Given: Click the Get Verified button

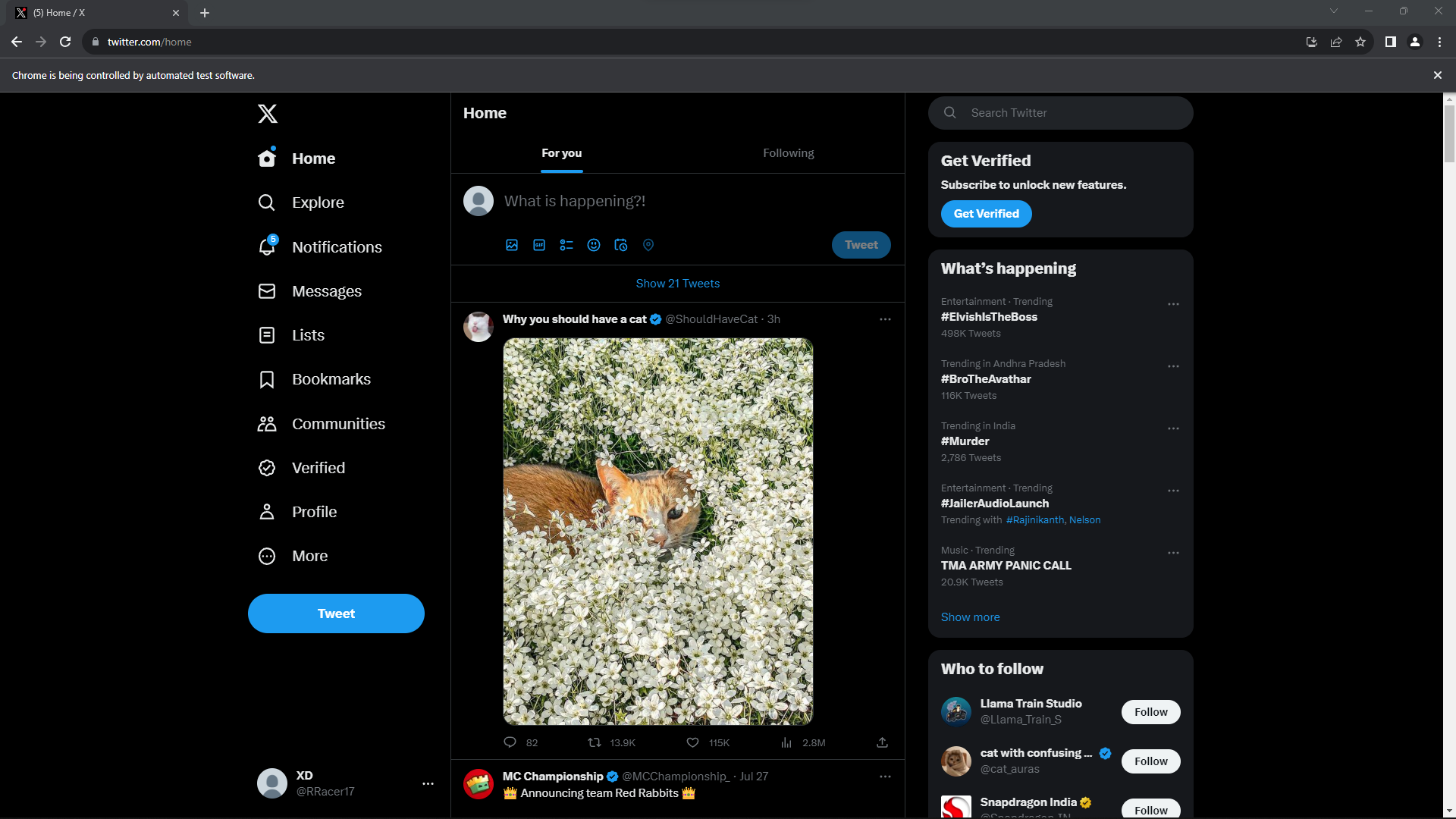Looking at the screenshot, I should coord(986,214).
